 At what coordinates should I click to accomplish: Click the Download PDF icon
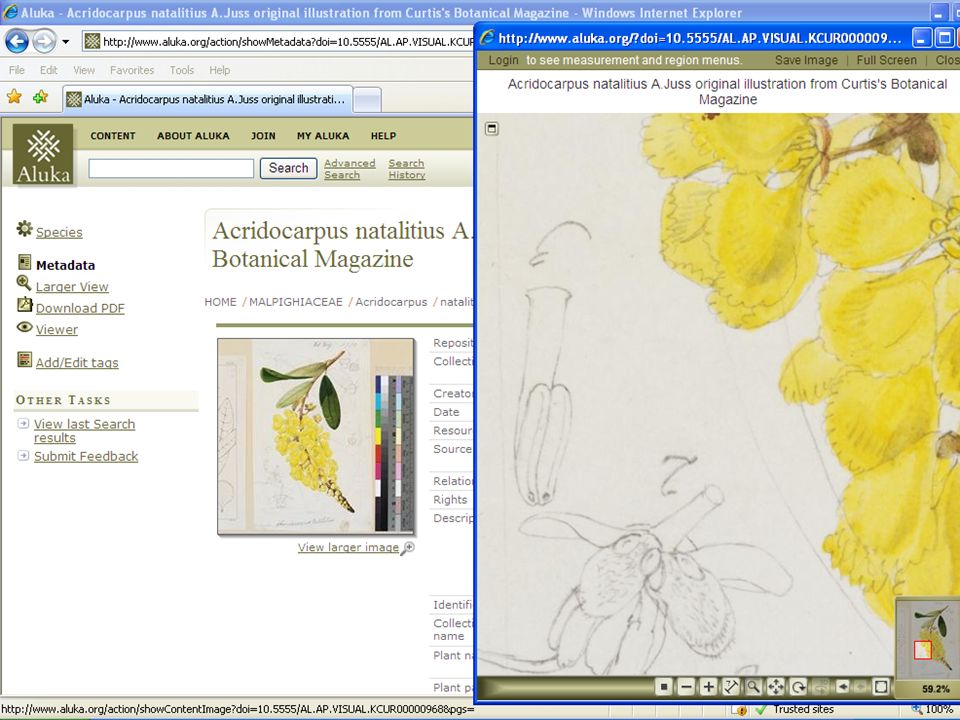(24, 304)
